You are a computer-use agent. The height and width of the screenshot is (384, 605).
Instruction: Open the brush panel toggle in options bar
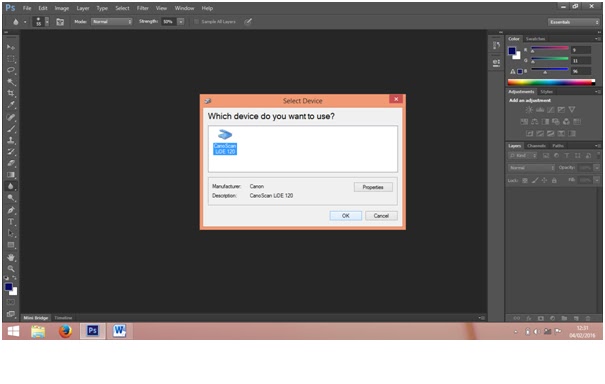click(60, 22)
